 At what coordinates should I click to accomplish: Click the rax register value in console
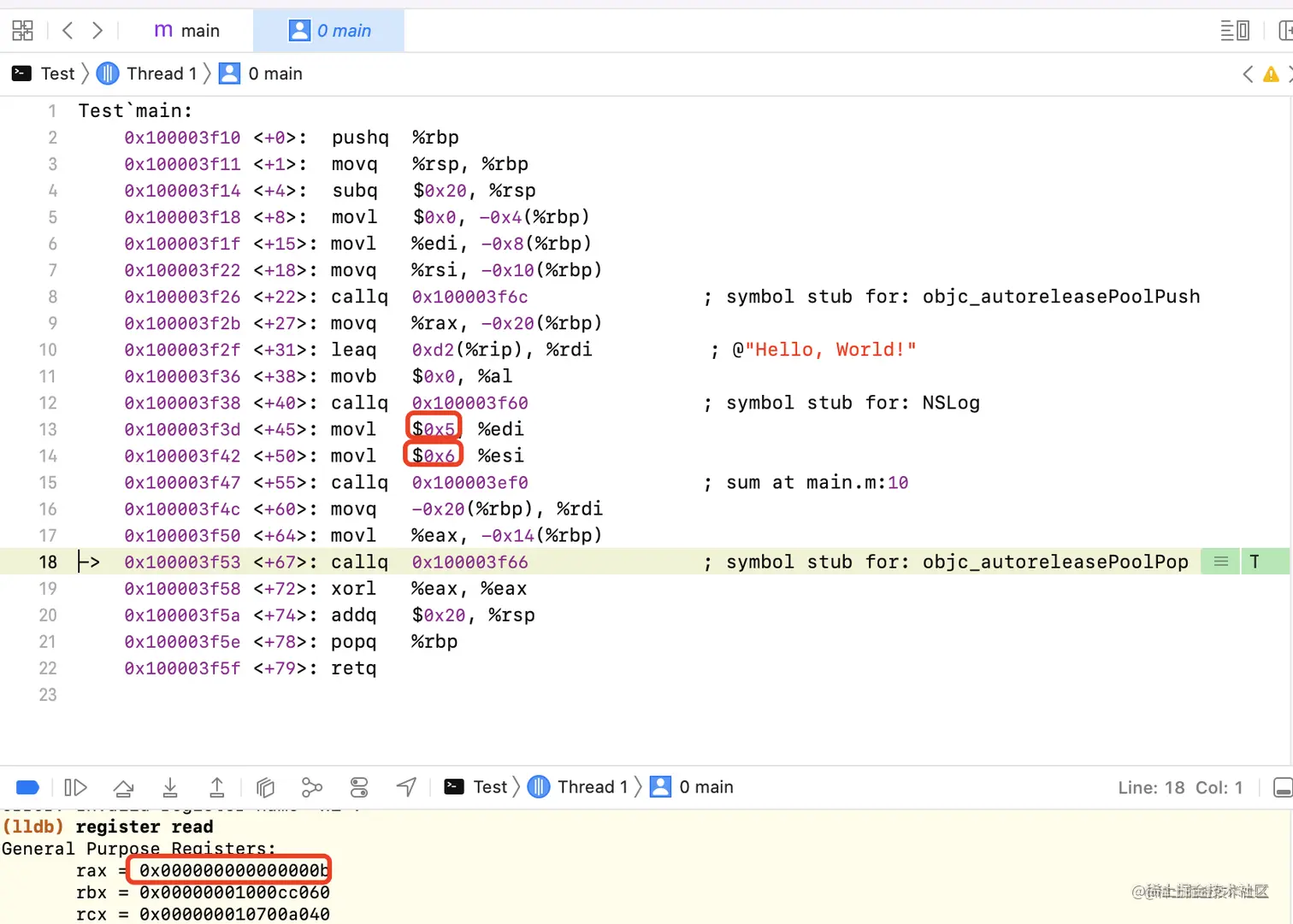pos(233,870)
